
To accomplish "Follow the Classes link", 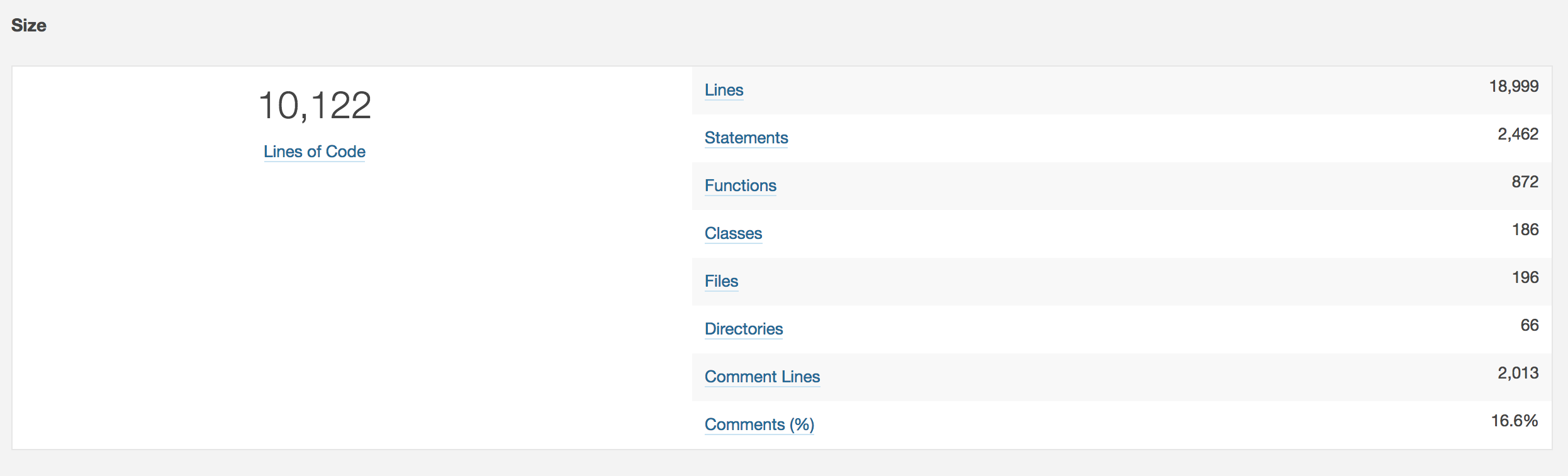I will pyautogui.click(x=733, y=233).
